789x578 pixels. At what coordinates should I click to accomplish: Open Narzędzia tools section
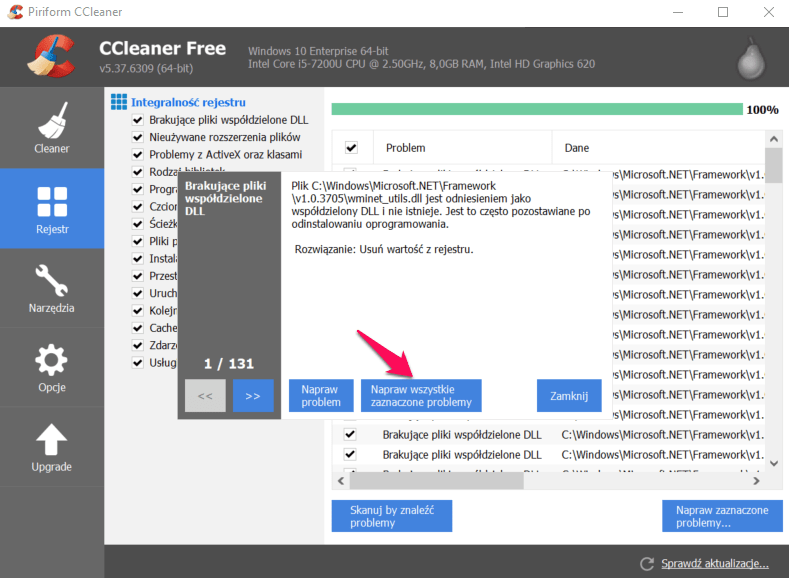tap(51, 288)
